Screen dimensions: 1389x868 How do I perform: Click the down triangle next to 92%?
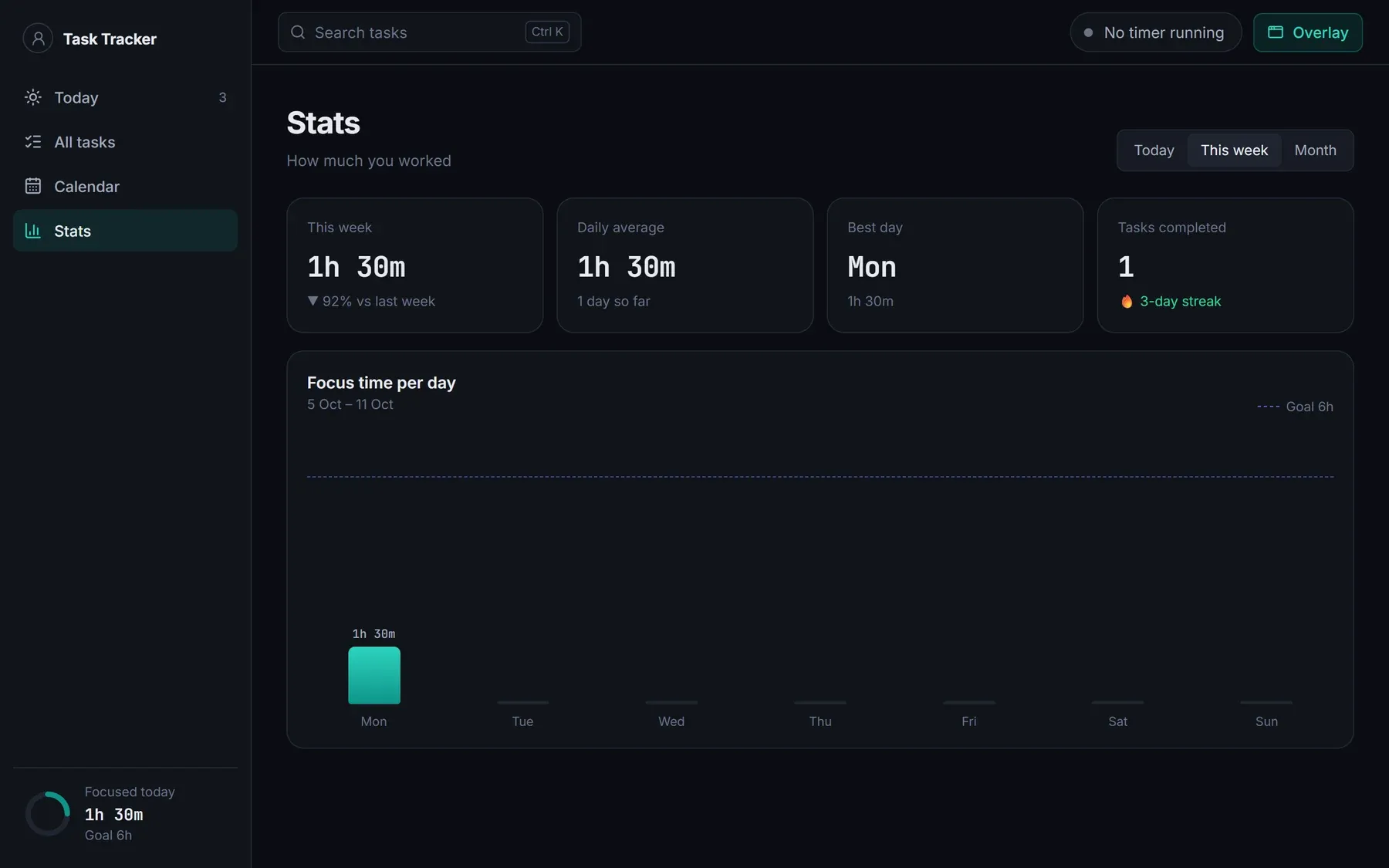tap(313, 301)
